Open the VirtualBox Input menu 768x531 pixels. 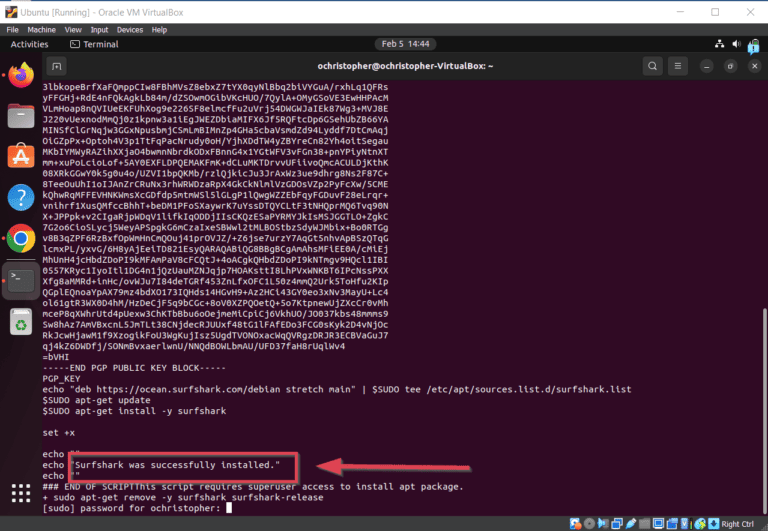point(99,30)
